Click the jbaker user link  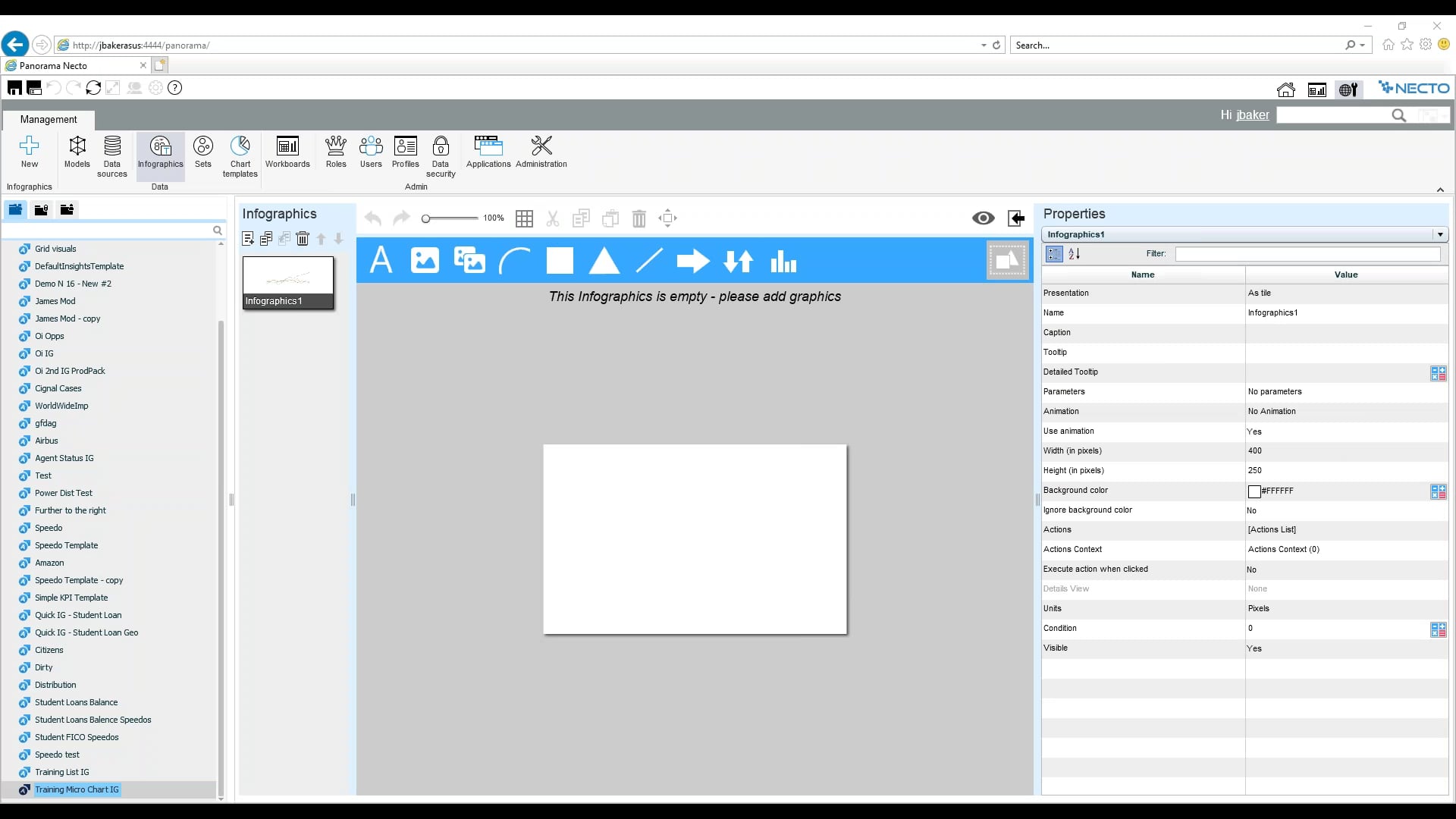pyautogui.click(x=1252, y=115)
